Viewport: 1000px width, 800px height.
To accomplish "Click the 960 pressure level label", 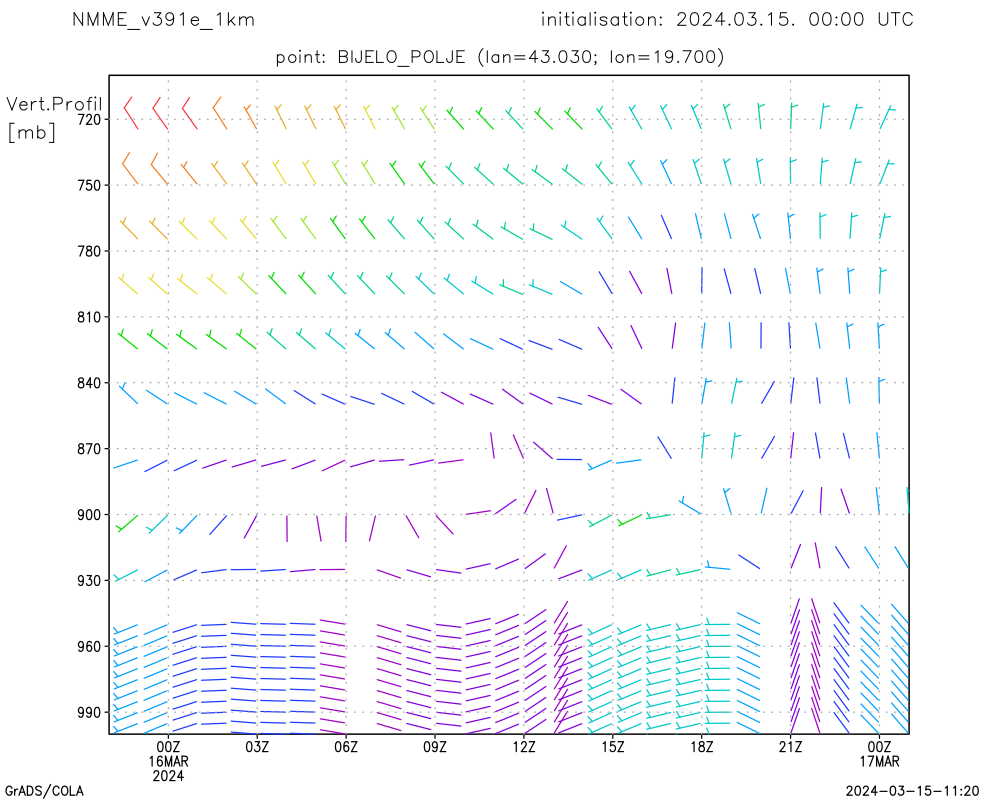I will 90,647.
